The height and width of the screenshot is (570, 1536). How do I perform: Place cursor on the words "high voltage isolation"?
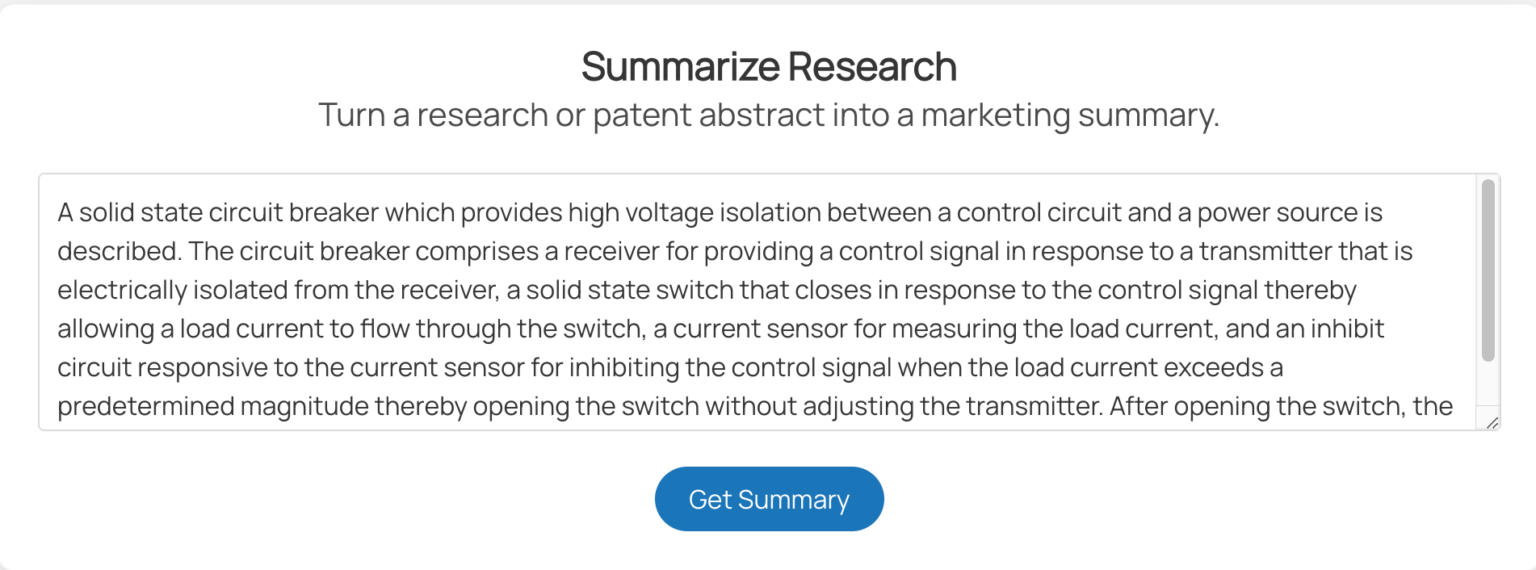[x=674, y=212]
